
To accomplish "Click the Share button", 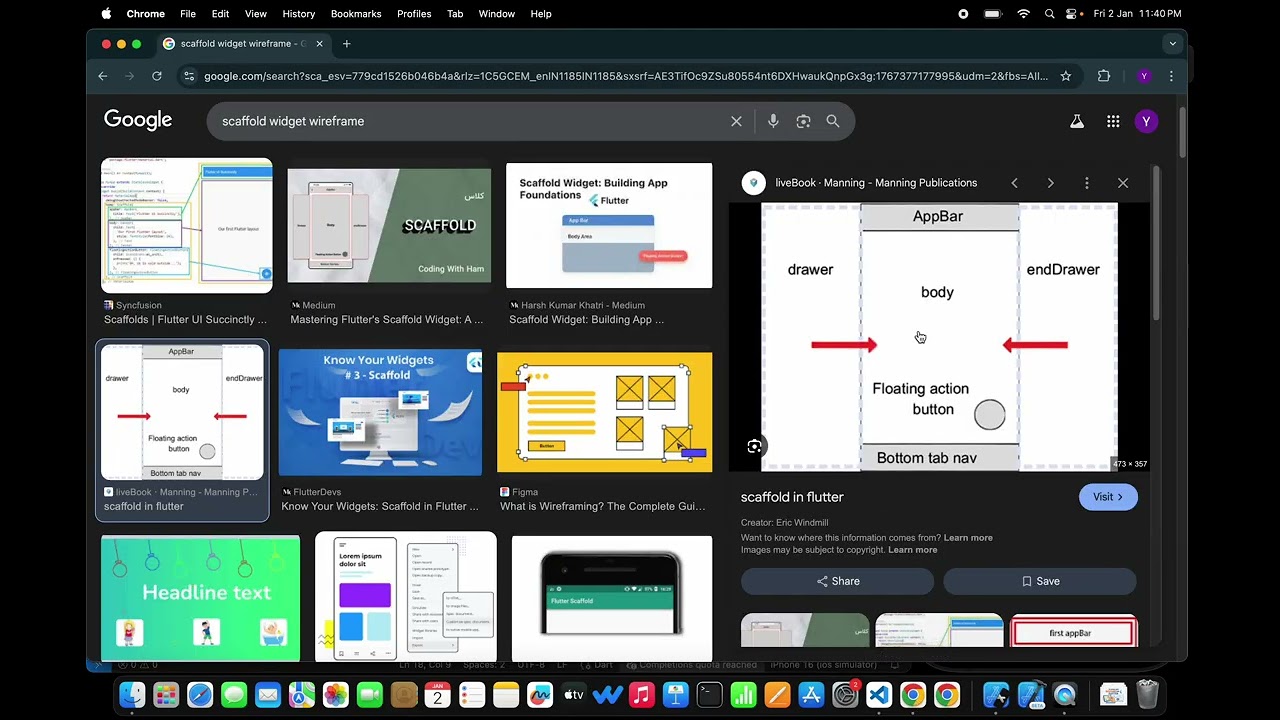I will click(838, 581).
